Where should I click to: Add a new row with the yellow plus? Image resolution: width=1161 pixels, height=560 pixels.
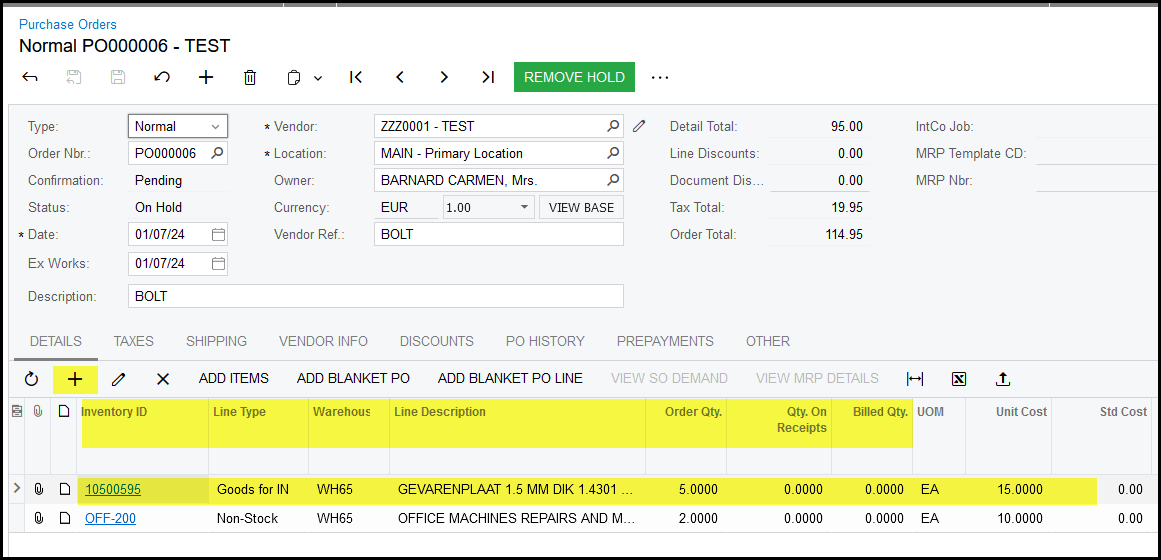[x=75, y=379]
